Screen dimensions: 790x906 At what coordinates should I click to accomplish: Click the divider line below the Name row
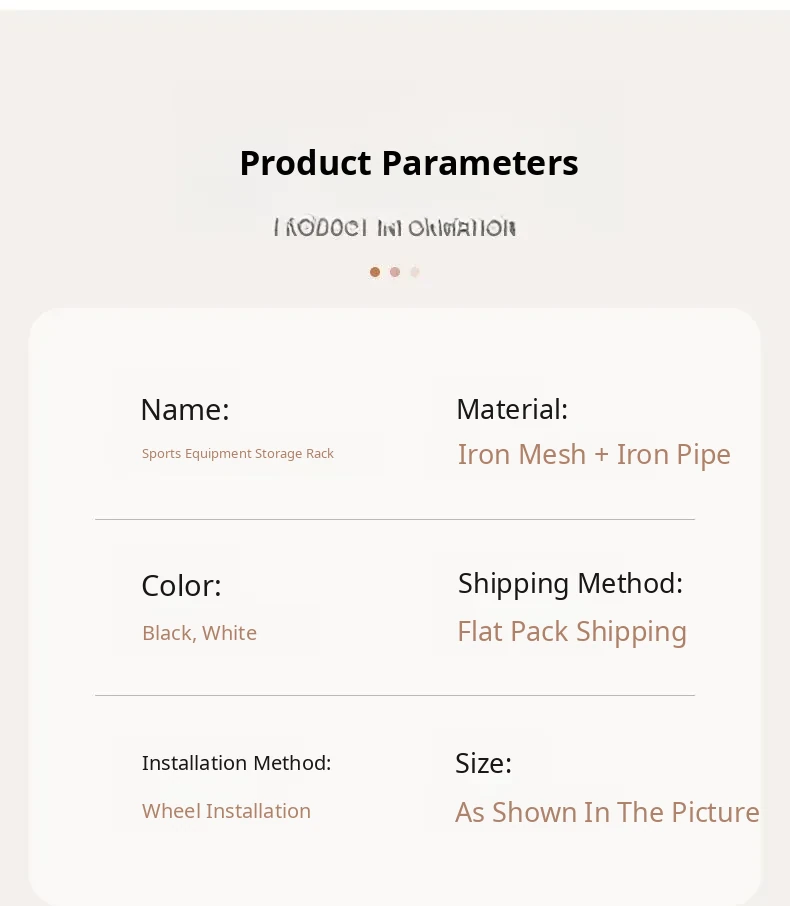click(394, 520)
